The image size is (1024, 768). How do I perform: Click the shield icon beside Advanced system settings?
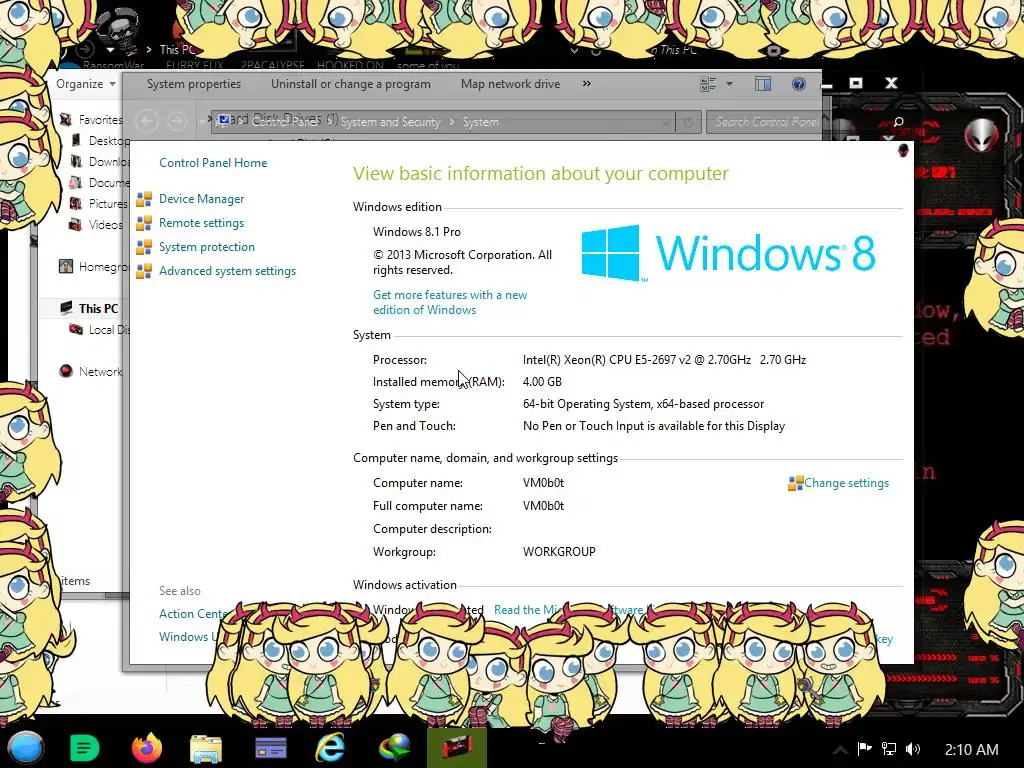pos(144,271)
